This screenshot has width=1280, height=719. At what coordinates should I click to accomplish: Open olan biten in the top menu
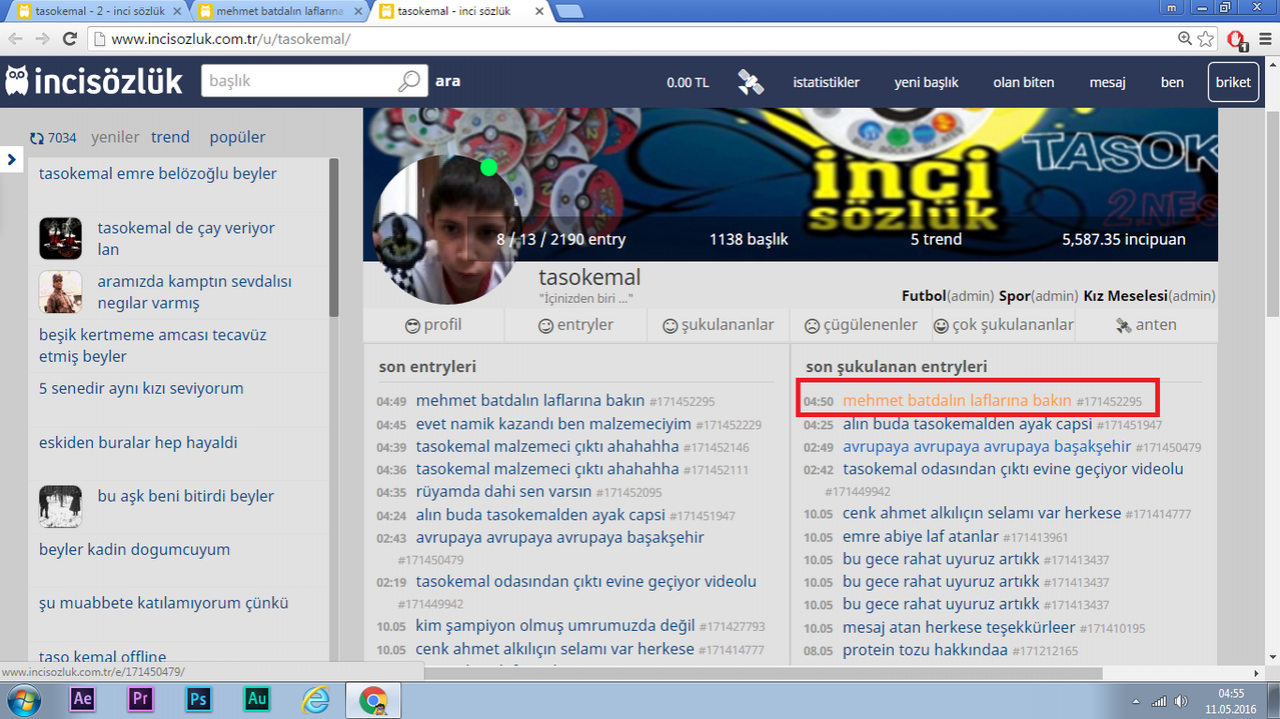1024,82
